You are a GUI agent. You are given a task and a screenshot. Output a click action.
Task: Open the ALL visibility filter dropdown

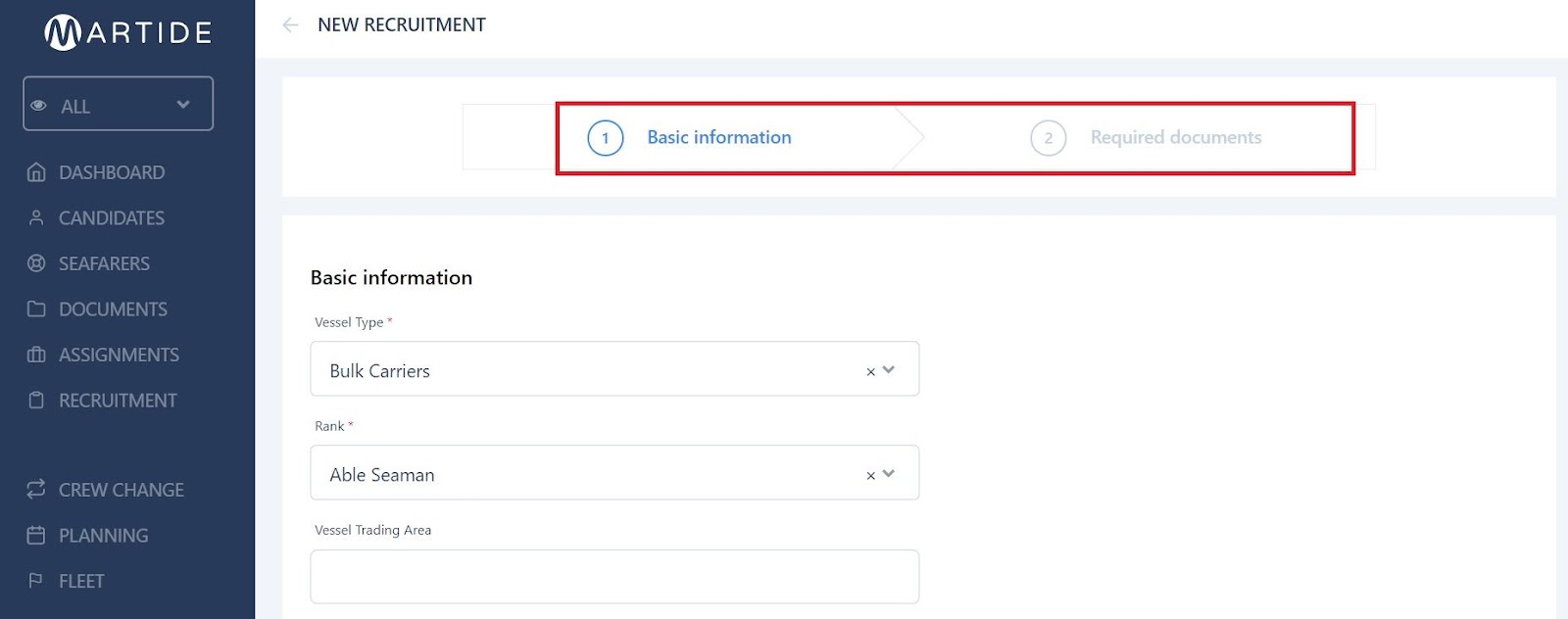(x=118, y=104)
